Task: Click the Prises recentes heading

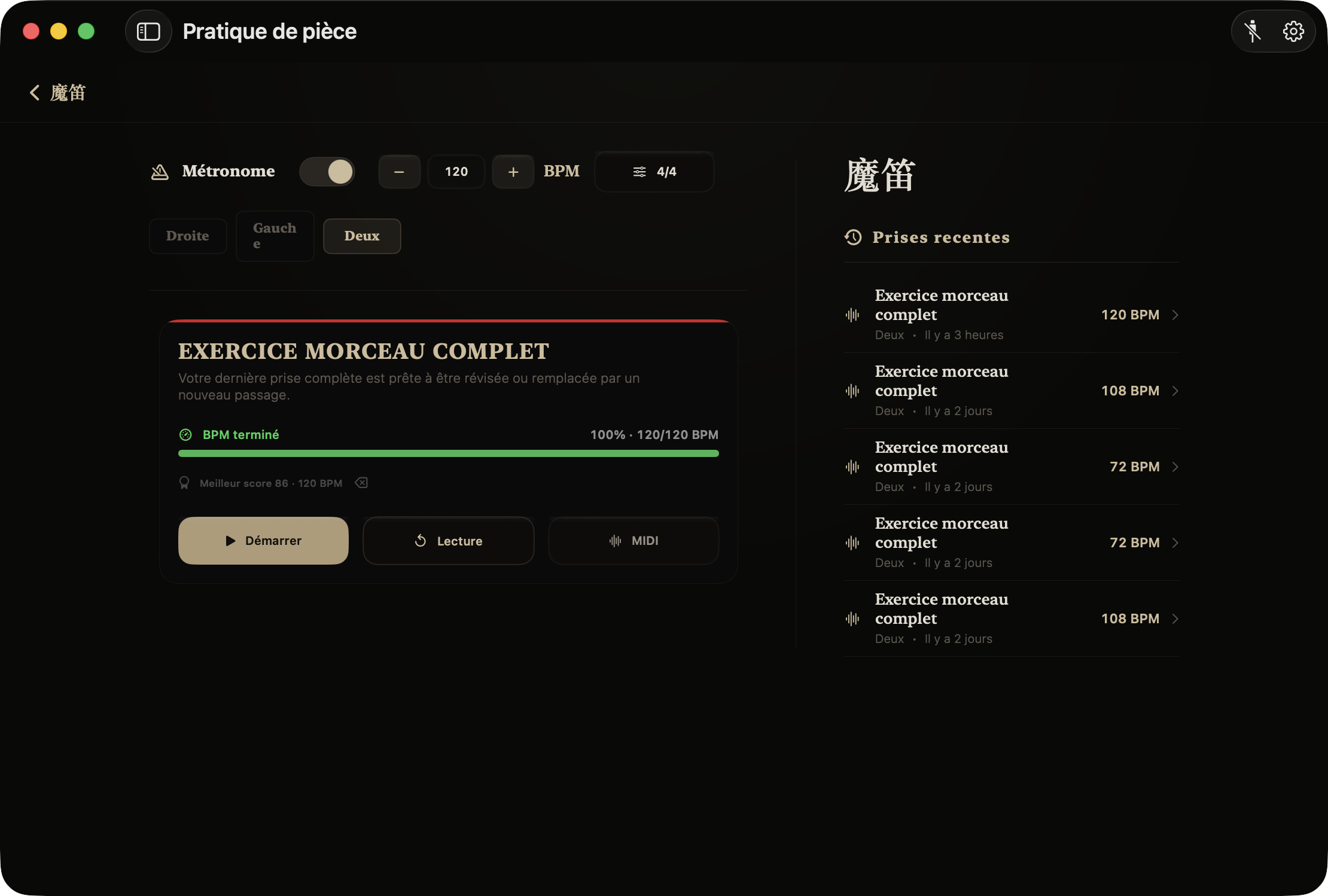Action: [941, 237]
